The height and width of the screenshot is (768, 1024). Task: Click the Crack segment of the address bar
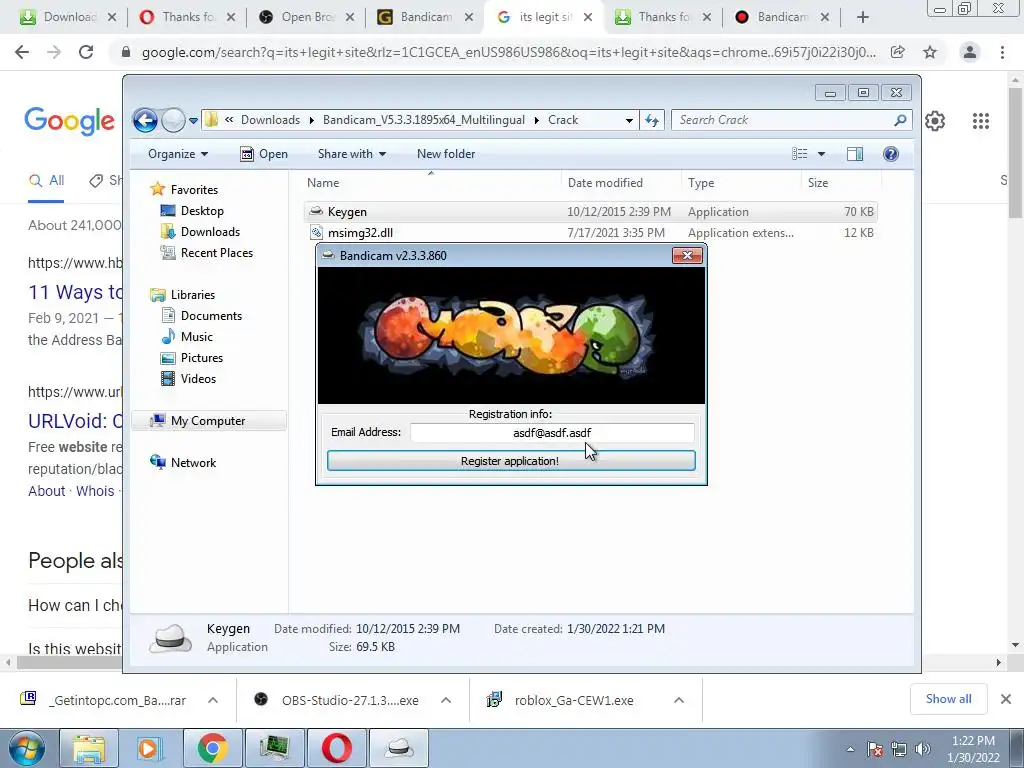[563, 120]
